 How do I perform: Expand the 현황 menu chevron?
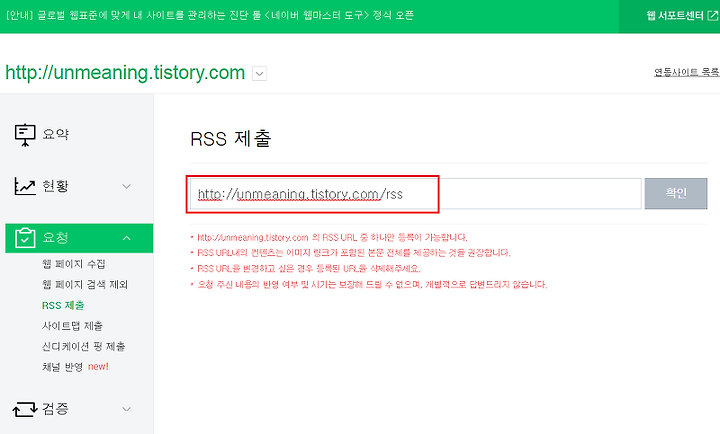[x=126, y=186]
